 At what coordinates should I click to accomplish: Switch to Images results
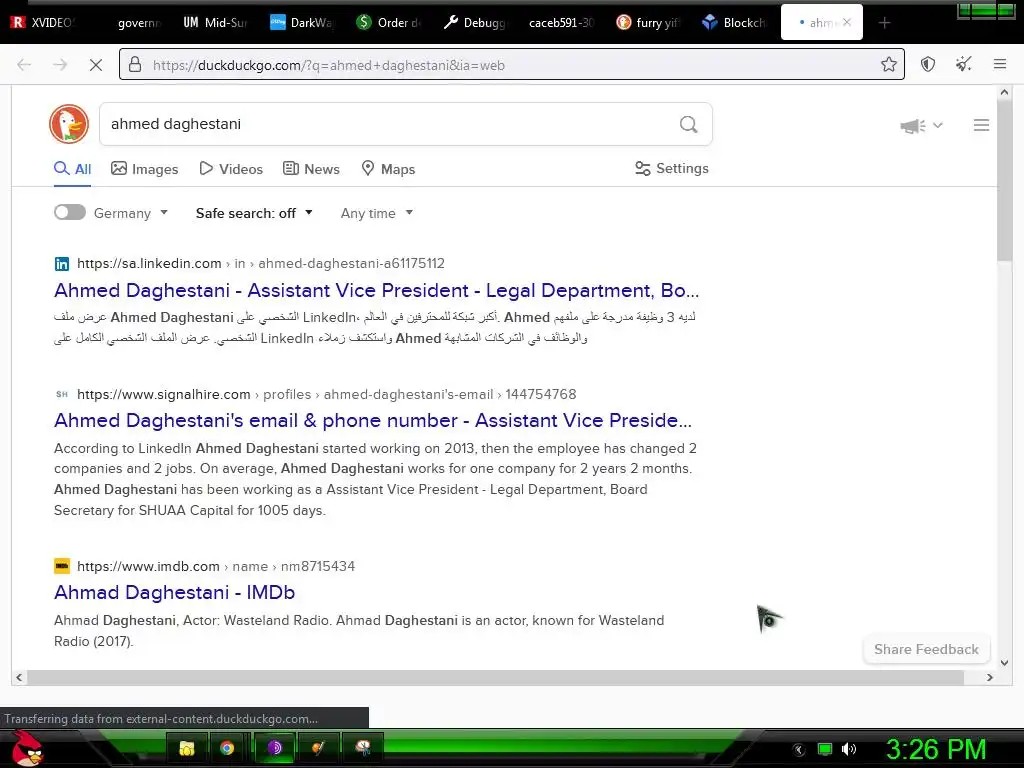[144, 169]
